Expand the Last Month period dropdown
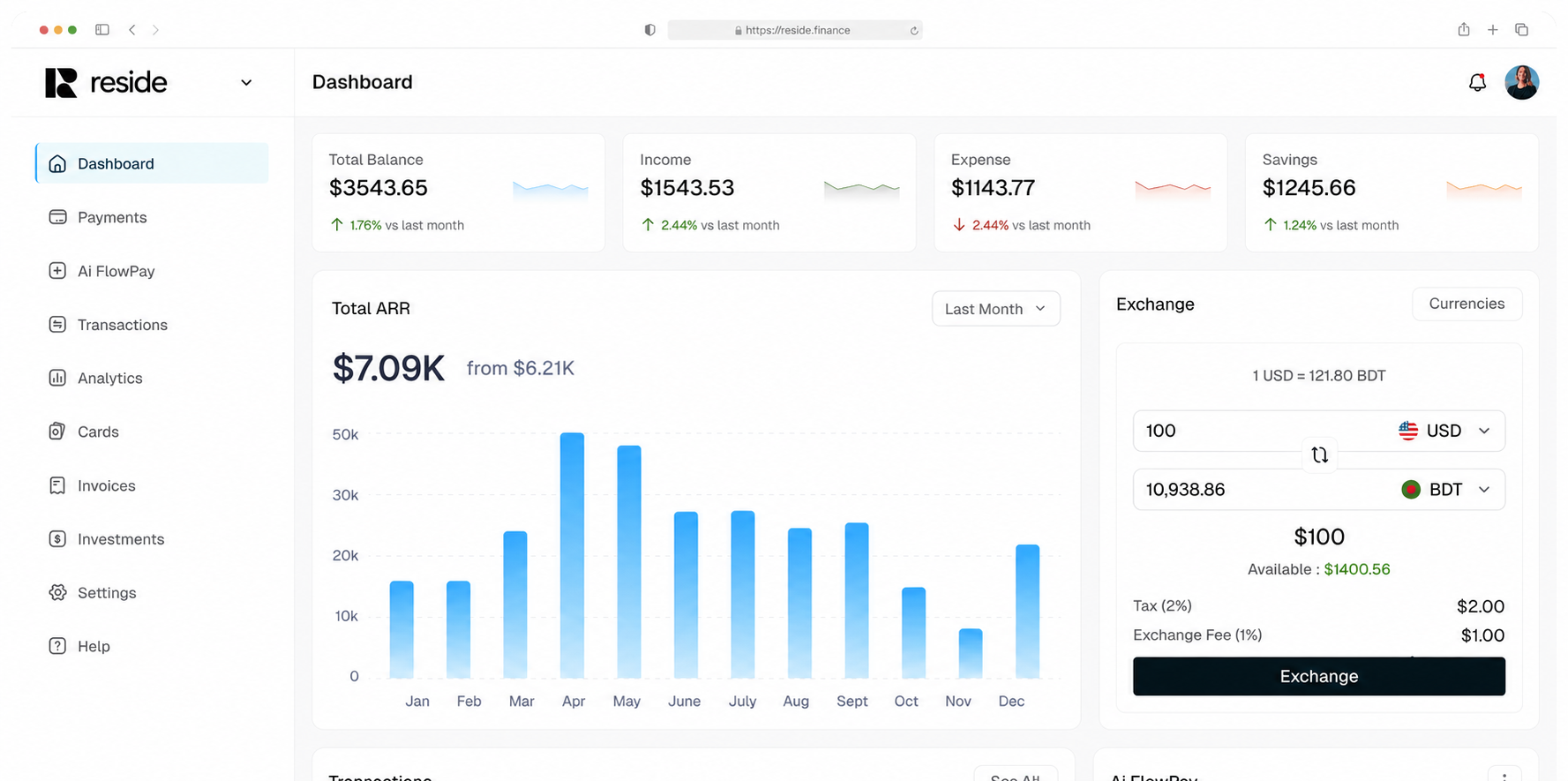The width and height of the screenshot is (1568, 781). point(995,309)
